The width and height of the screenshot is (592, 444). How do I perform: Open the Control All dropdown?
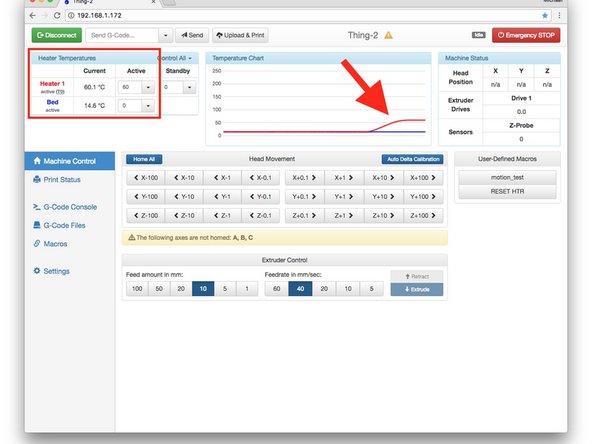pyautogui.click(x=175, y=58)
